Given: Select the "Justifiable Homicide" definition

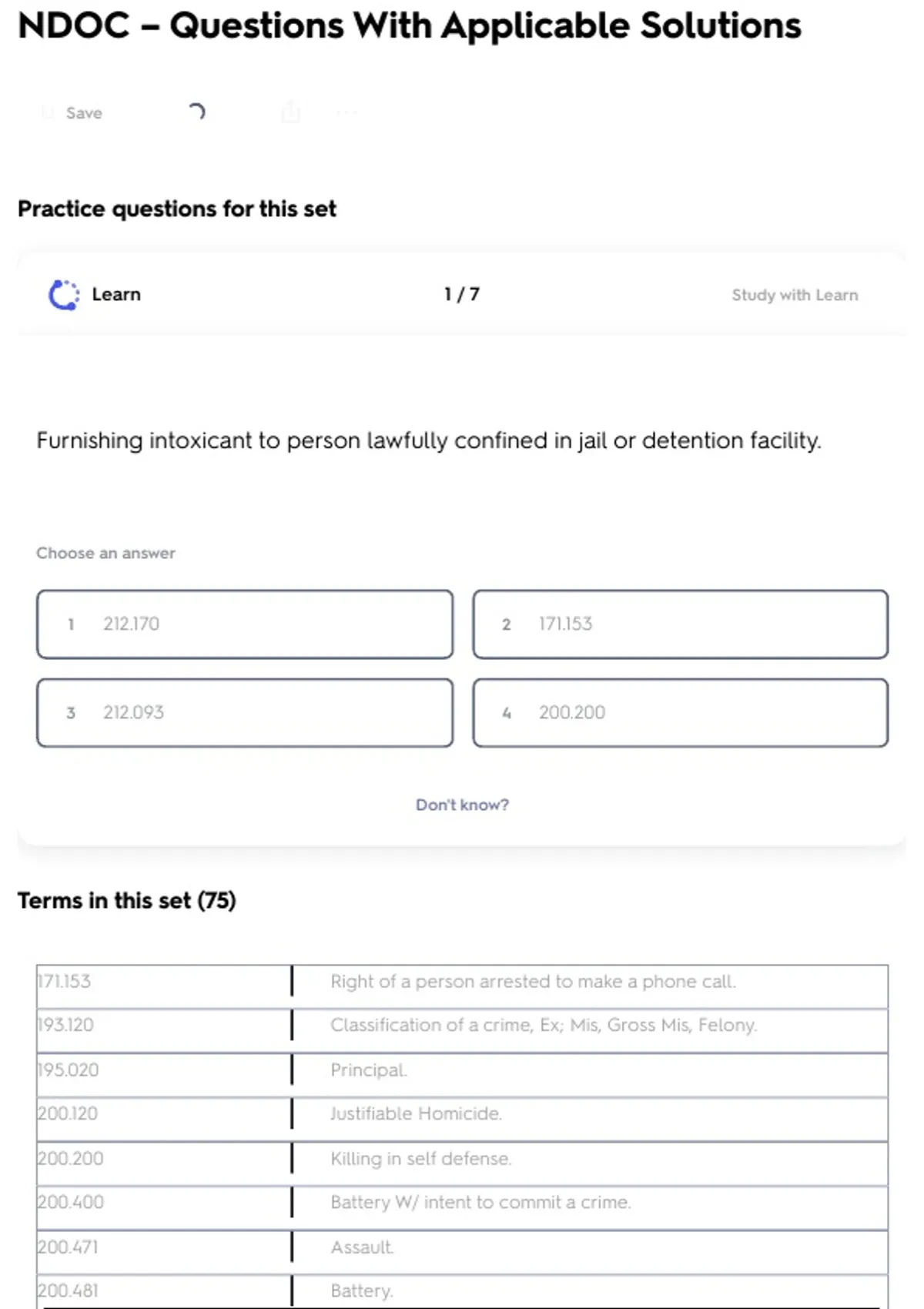Looking at the screenshot, I should pos(416,1114).
